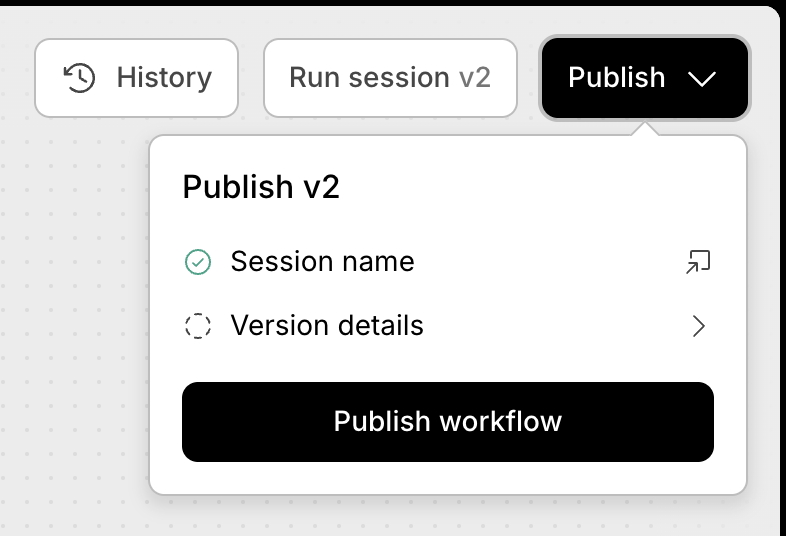786x536 pixels.
Task: Select the Session name row label
Action: [322, 262]
